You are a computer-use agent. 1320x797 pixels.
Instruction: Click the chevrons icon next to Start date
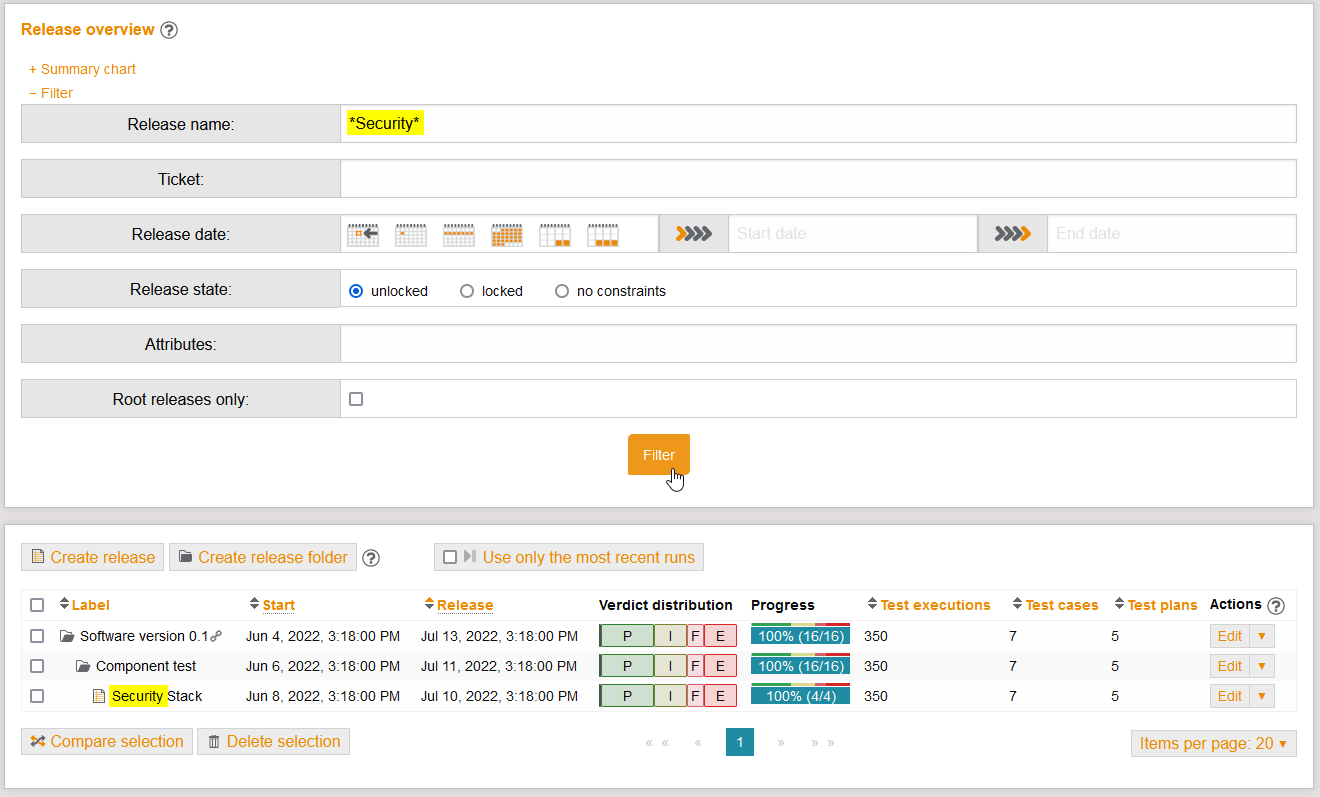coord(693,233)
